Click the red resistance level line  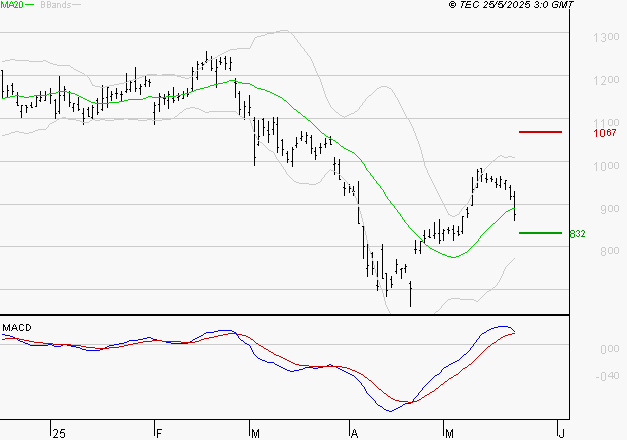coord(540,132)
